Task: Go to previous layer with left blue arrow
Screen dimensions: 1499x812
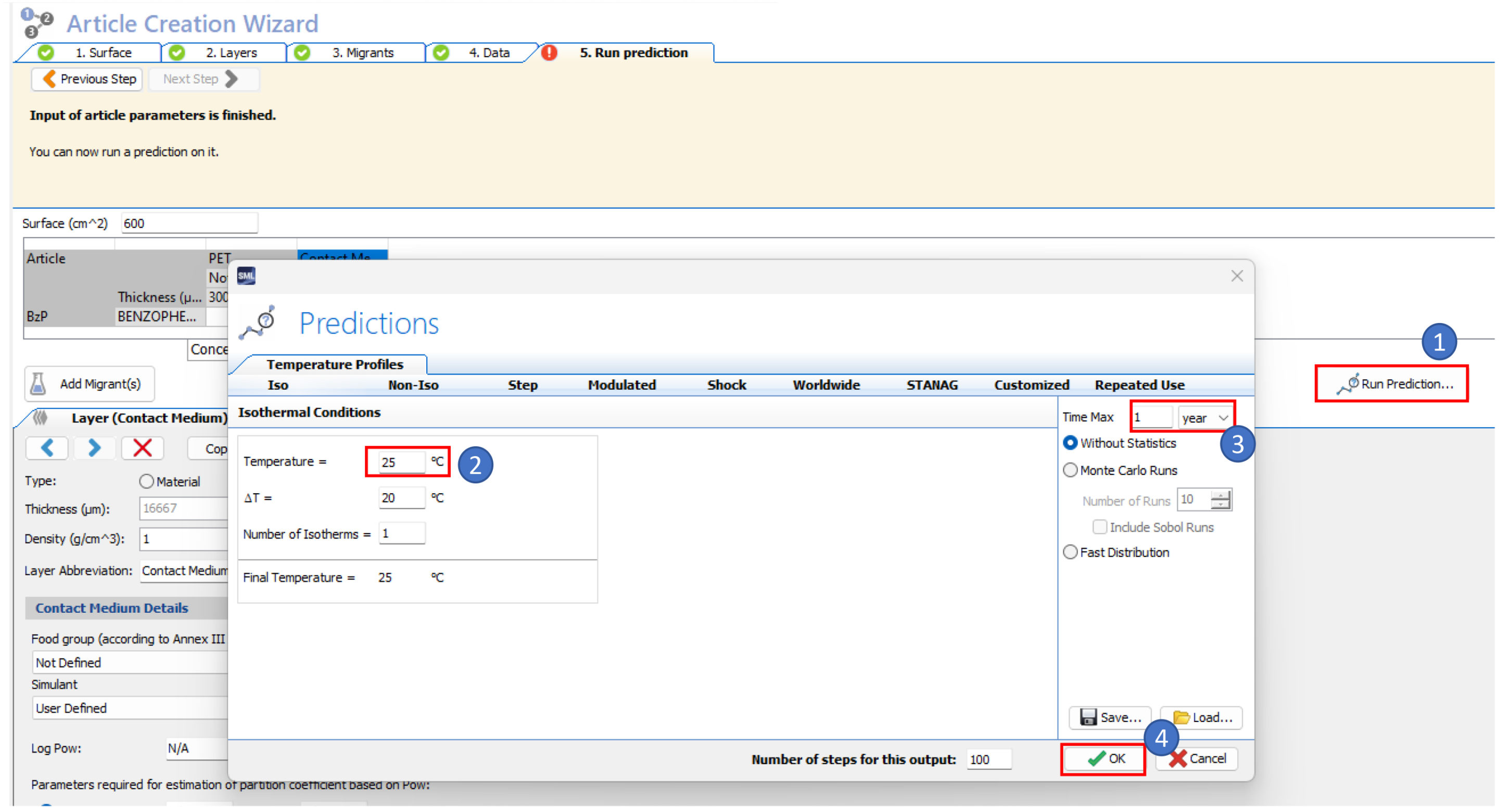Action: [x=47, y=448]
